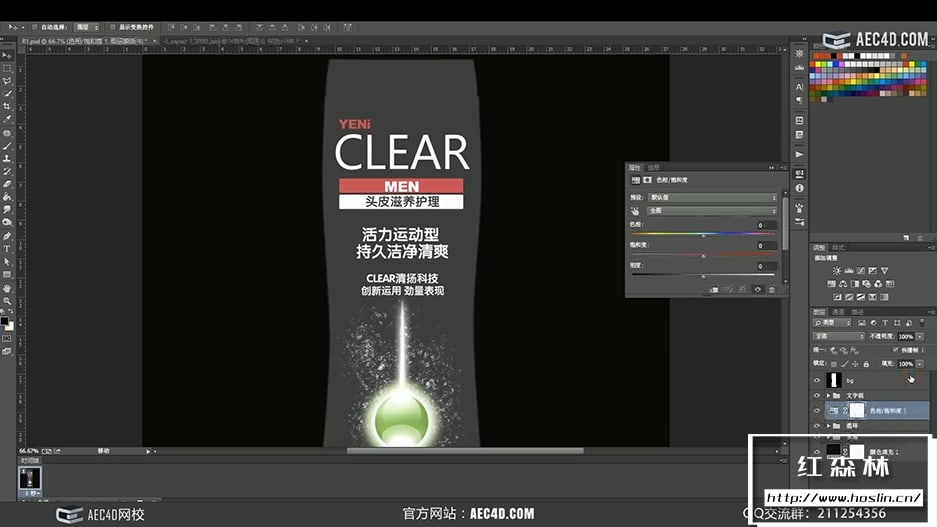Toggle Quick Mask mode icon
Viewport: 937px width, 527px height.
click(x=7, y=339)
